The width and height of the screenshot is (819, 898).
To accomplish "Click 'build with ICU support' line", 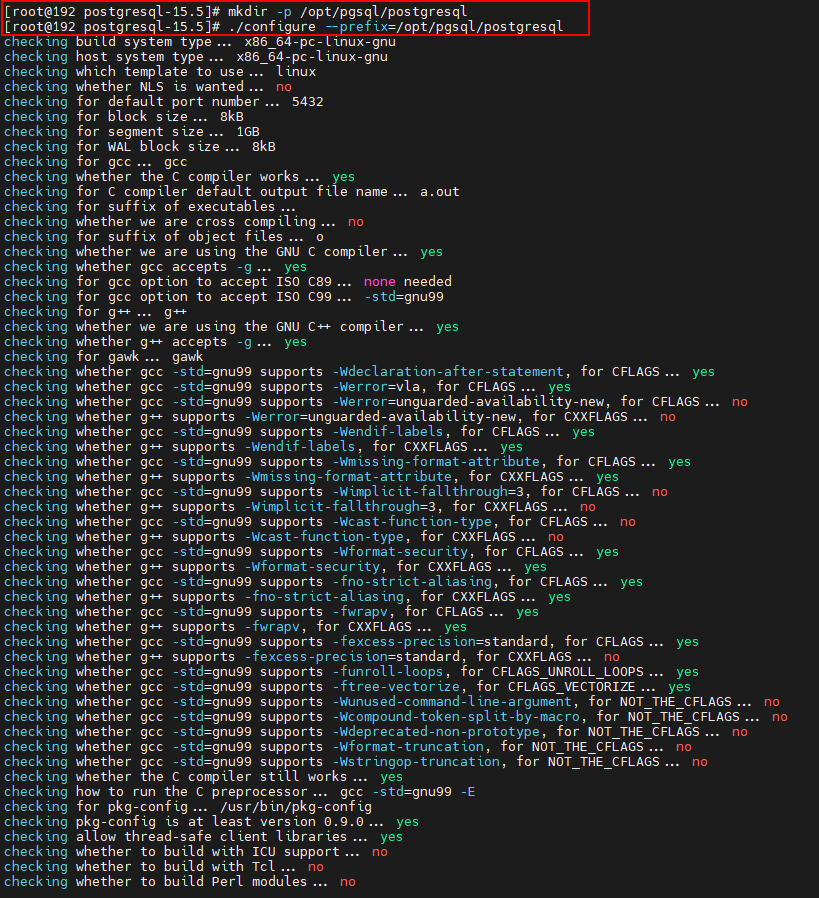I will [196, 852].
